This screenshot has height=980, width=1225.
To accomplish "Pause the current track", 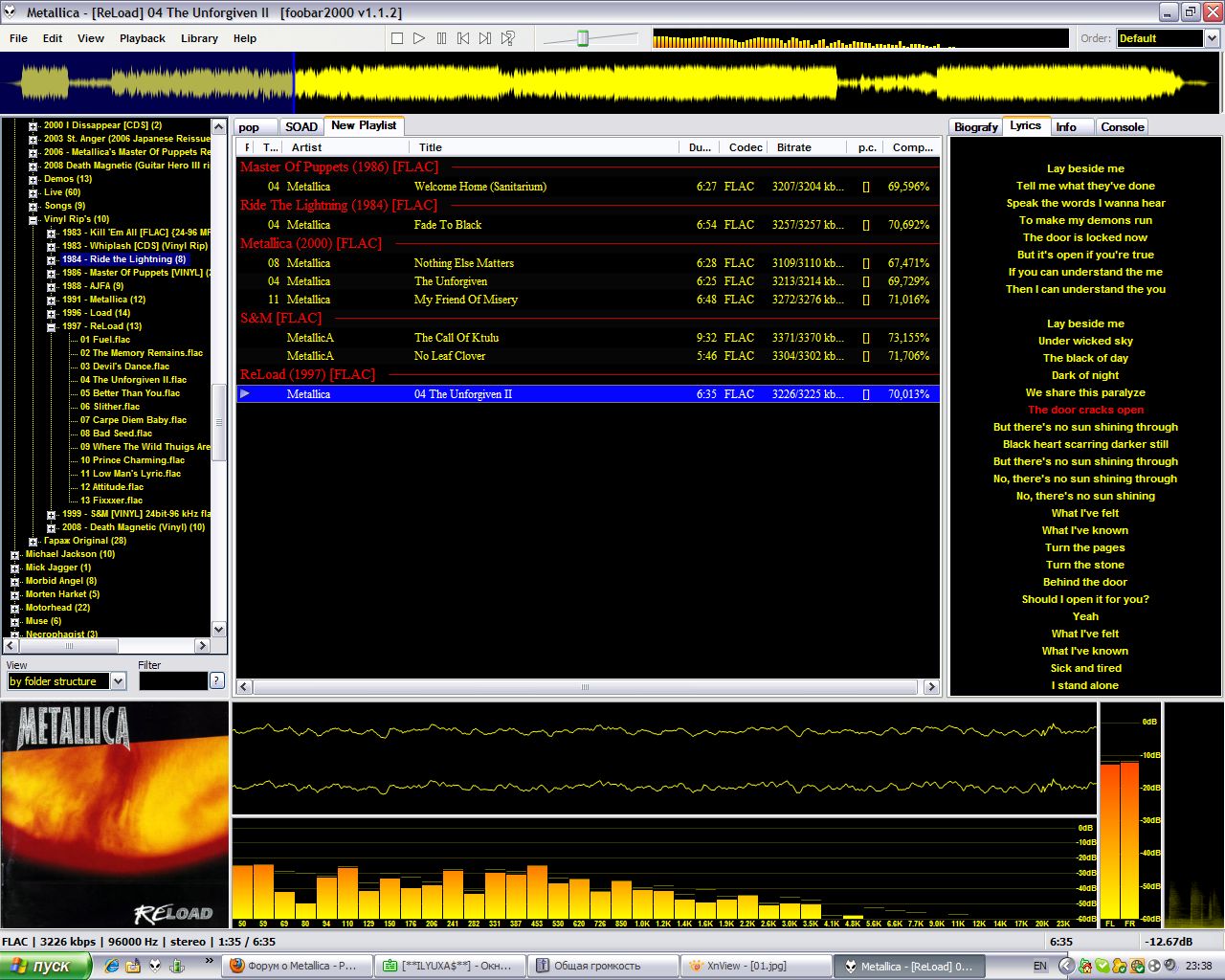I will point(441,38).
